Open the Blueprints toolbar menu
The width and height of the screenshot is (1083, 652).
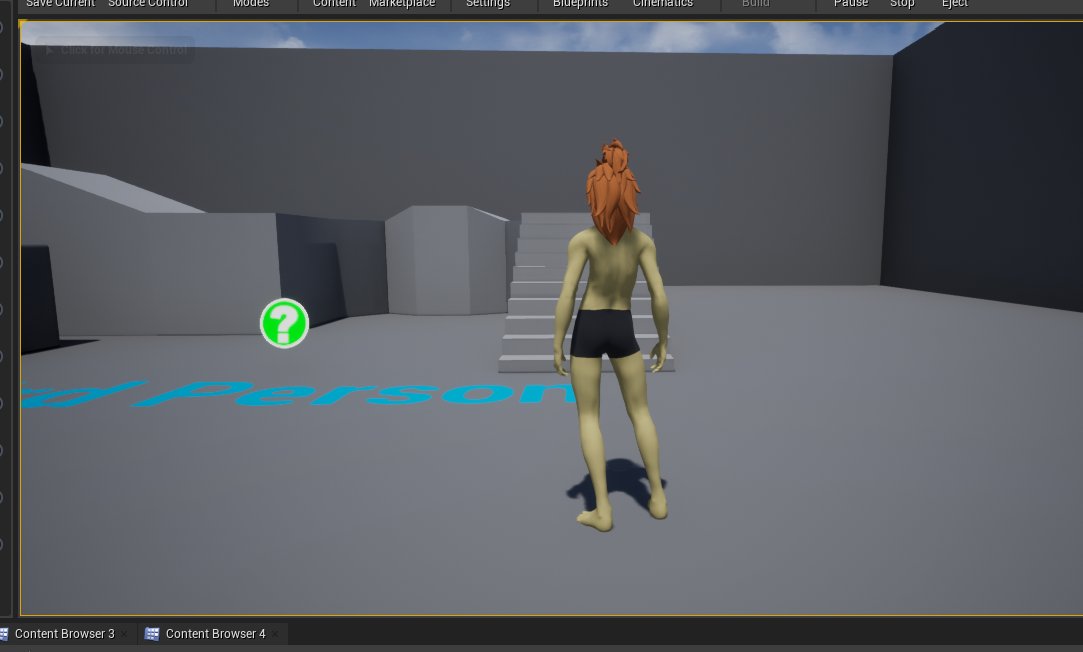point(580,4)
